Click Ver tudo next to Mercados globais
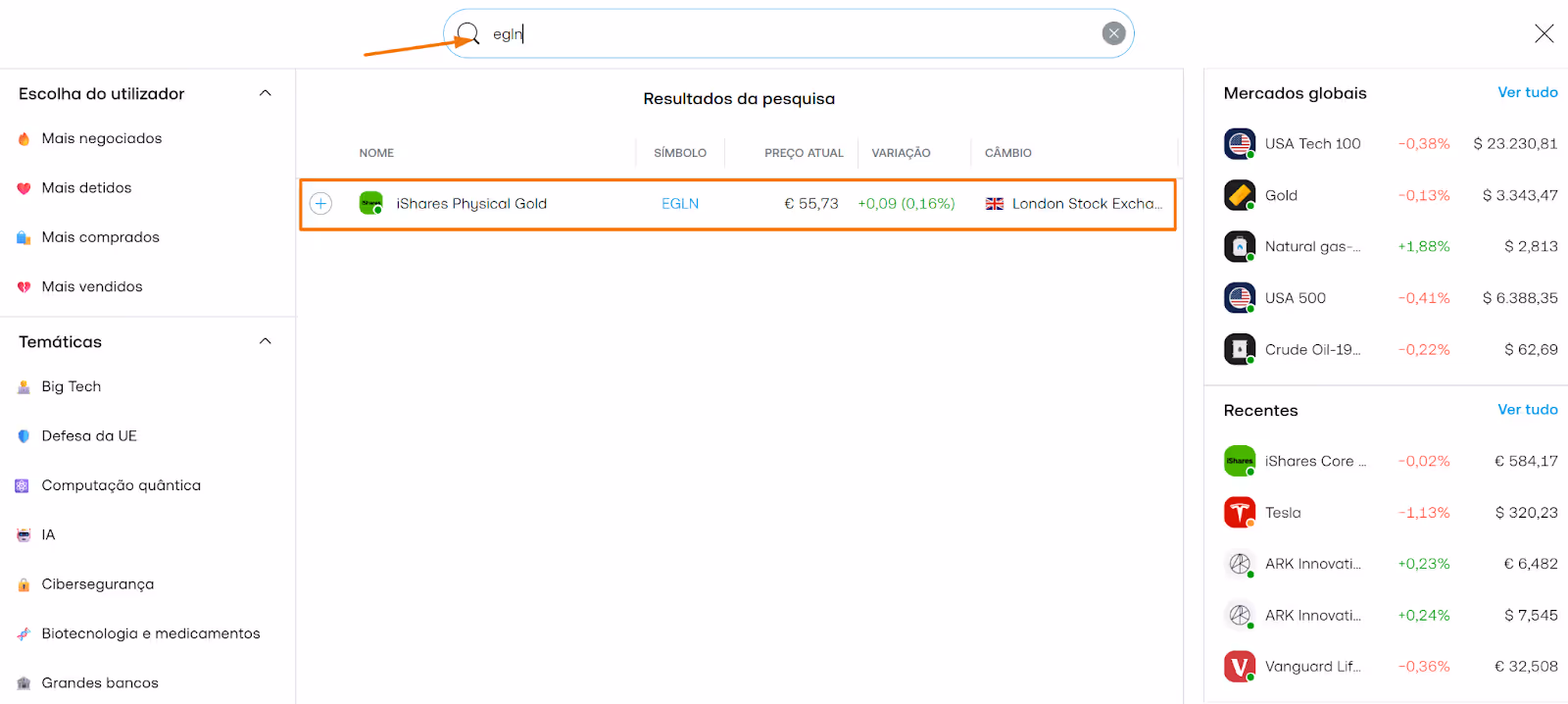Viewport: 1568px width, 704px height. (x=1528, y=92)
